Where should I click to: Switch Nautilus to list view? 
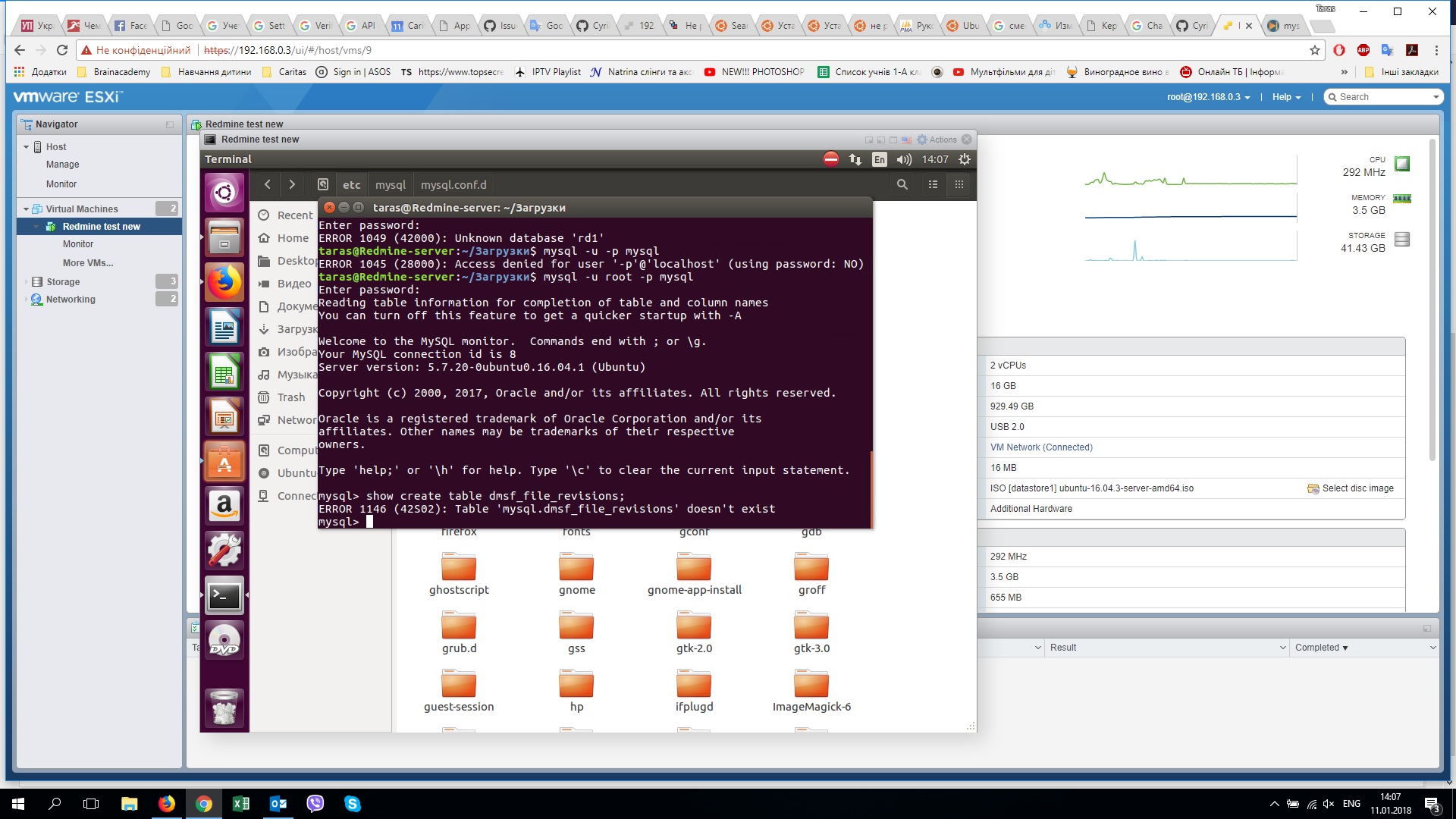932,184
